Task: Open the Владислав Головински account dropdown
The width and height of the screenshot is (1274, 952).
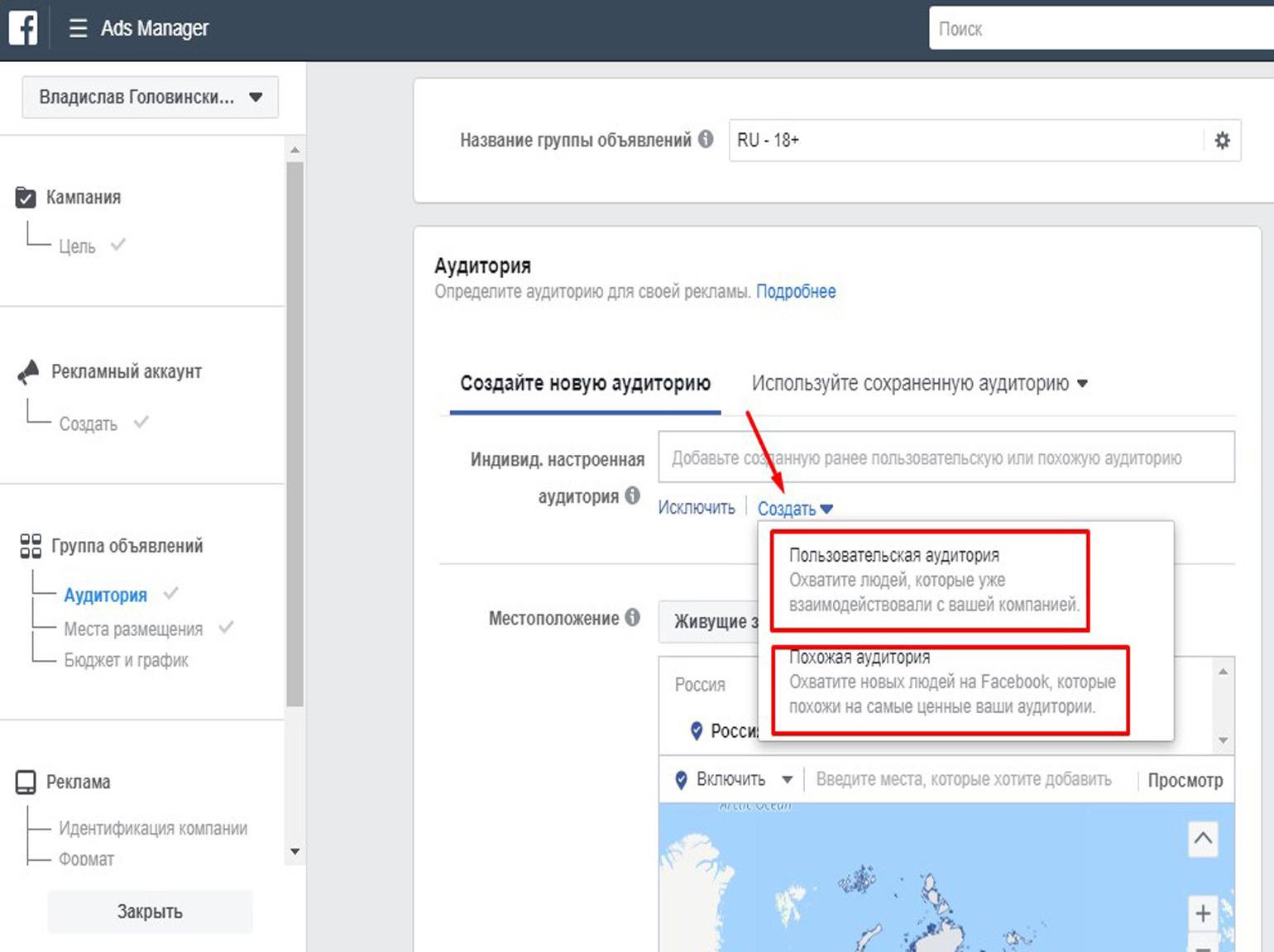Action: click(150, 98)
